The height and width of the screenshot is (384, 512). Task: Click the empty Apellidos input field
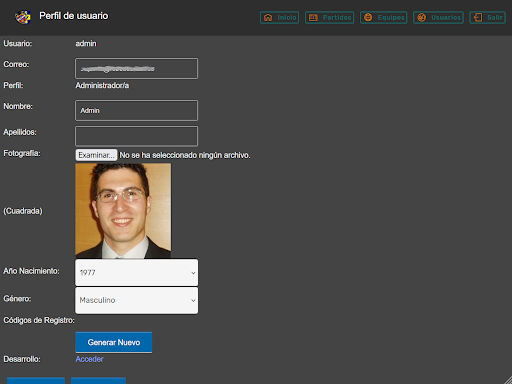136,136
